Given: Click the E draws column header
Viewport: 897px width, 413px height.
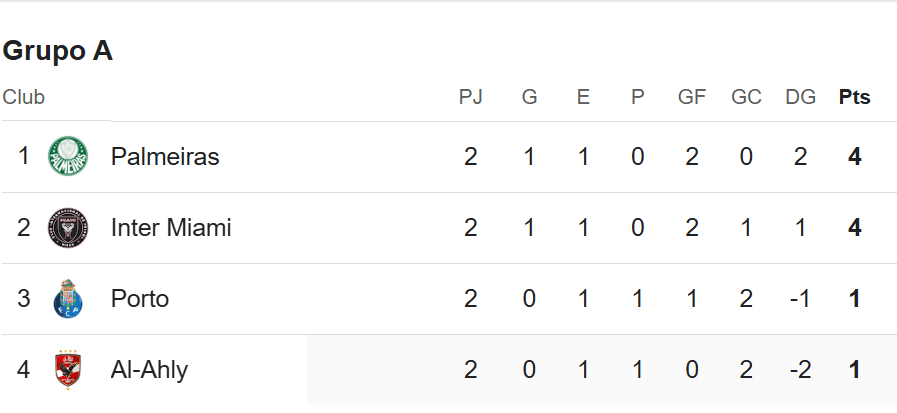Looking at the screenshot, I should [583, 97].
